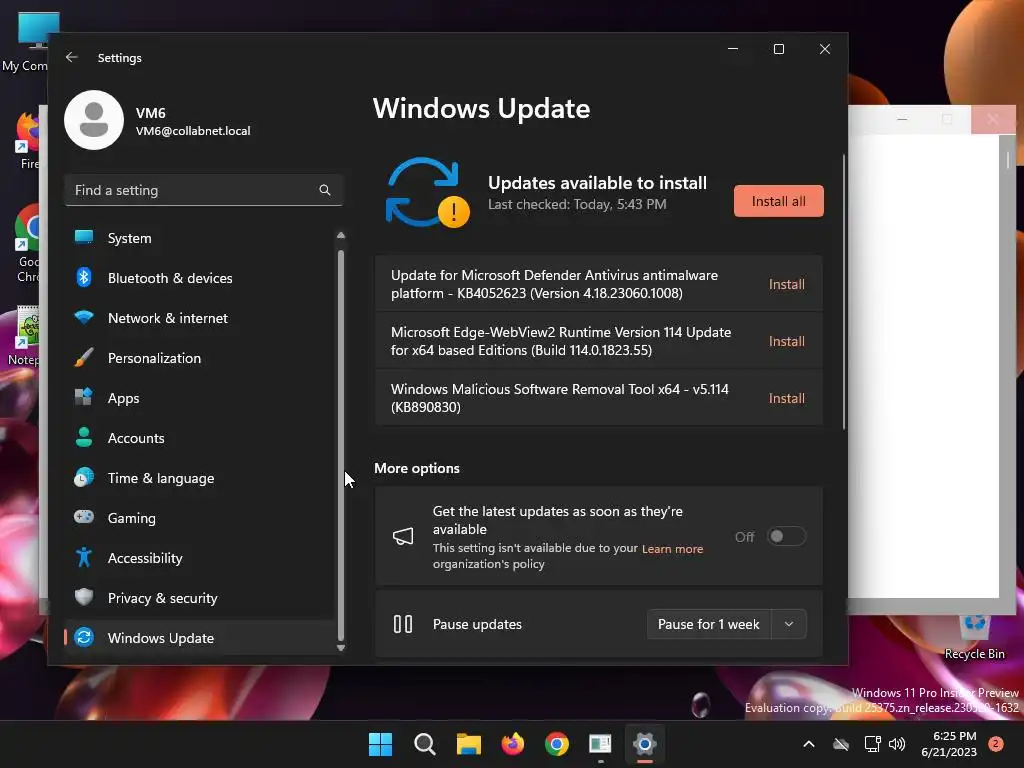This screenshot has width=1024, height=768.
Task: Click the Bluetooth icon in sidebar
Action: coord(84,278)
